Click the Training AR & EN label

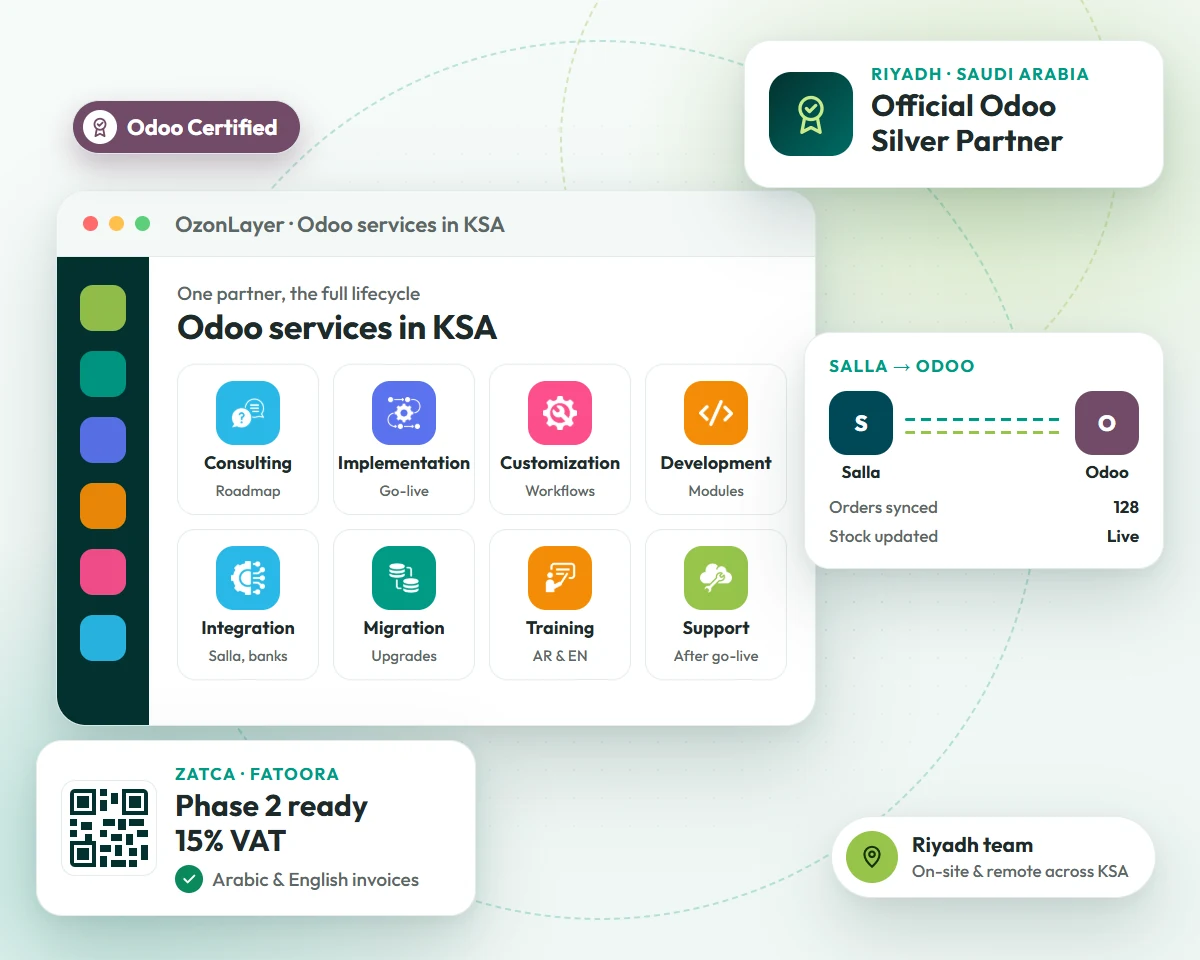(x=560, y=656)
